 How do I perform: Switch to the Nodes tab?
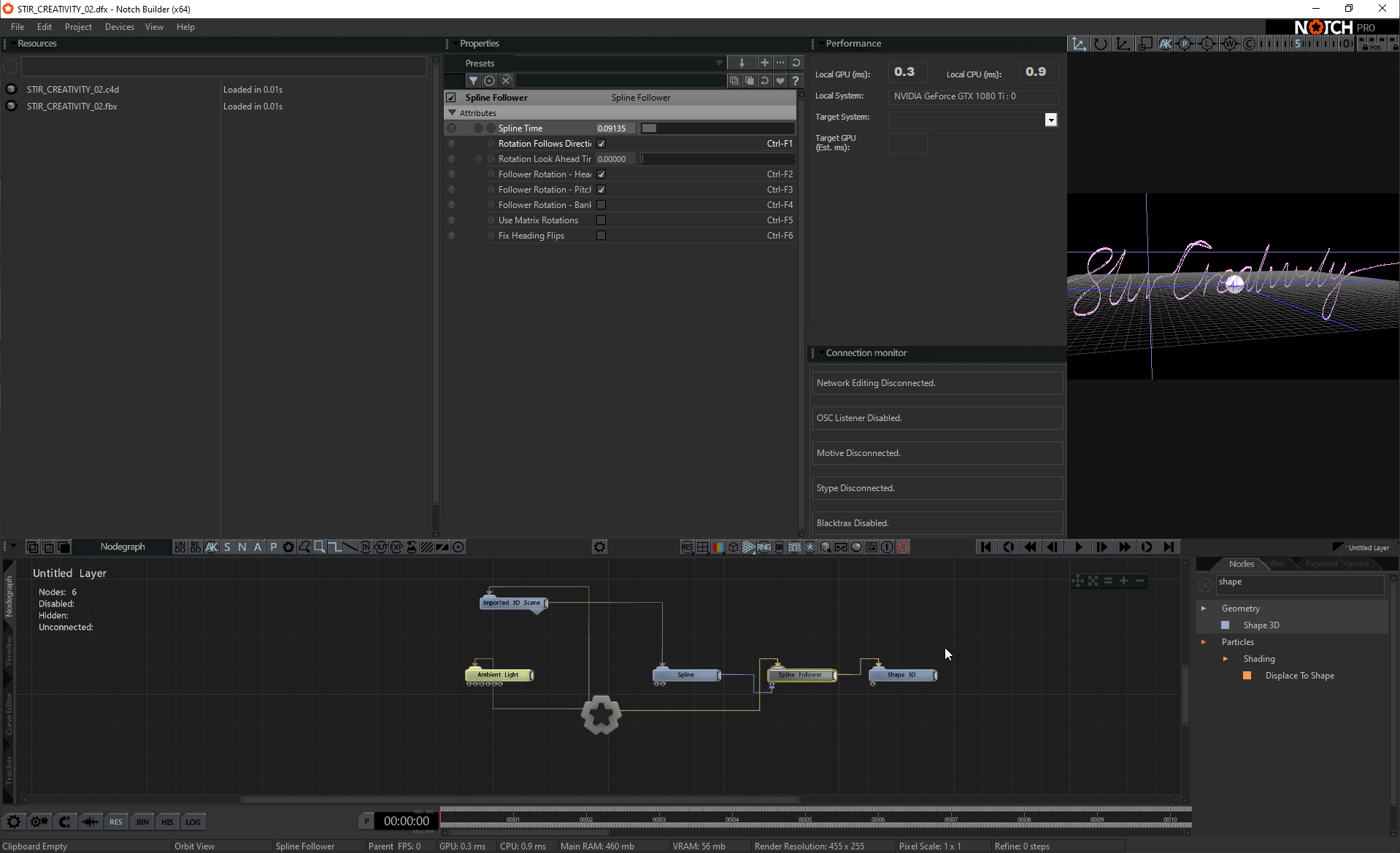click(1241, 564)
